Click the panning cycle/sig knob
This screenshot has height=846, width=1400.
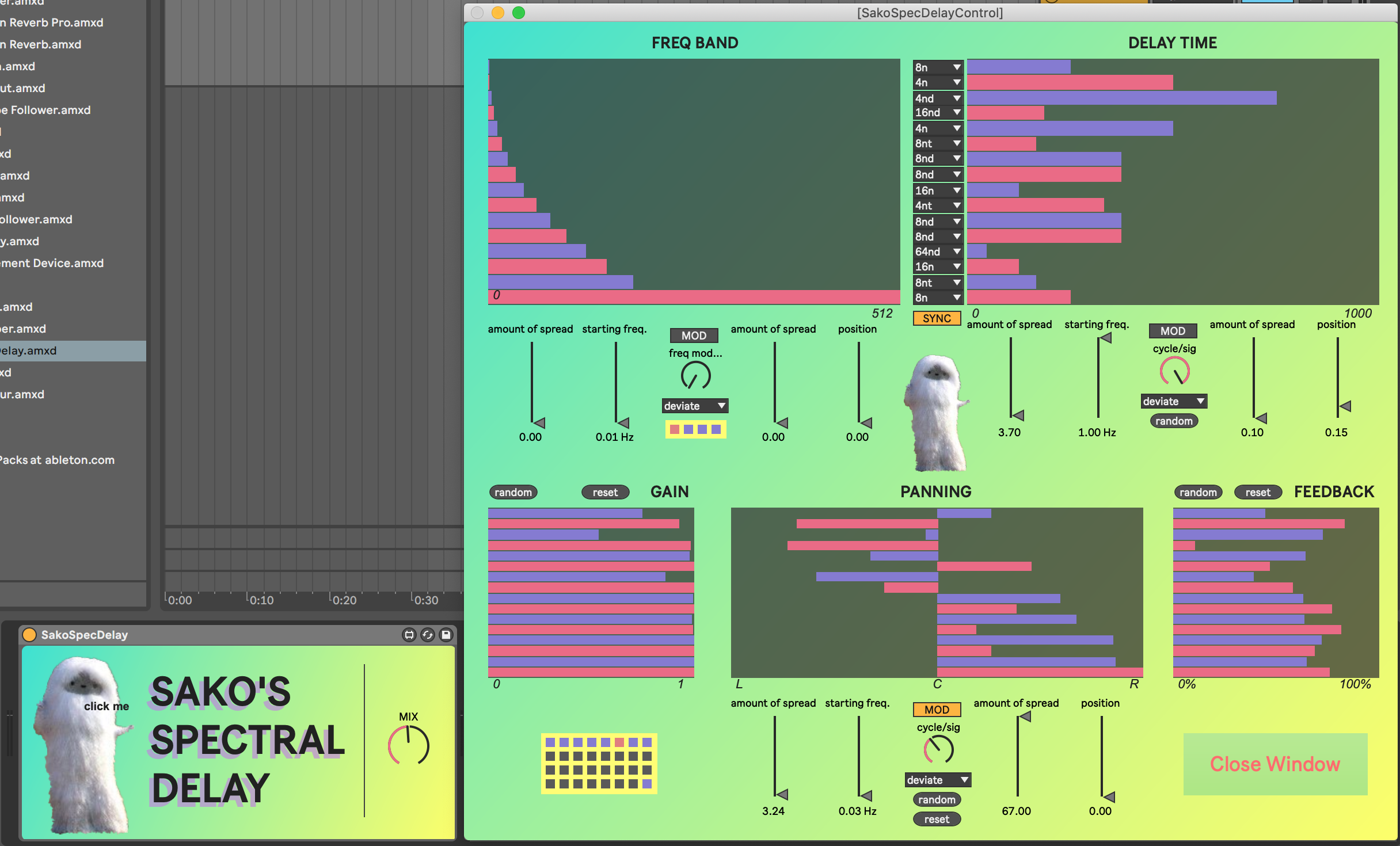pyautogui.click(x=938, y=749)
